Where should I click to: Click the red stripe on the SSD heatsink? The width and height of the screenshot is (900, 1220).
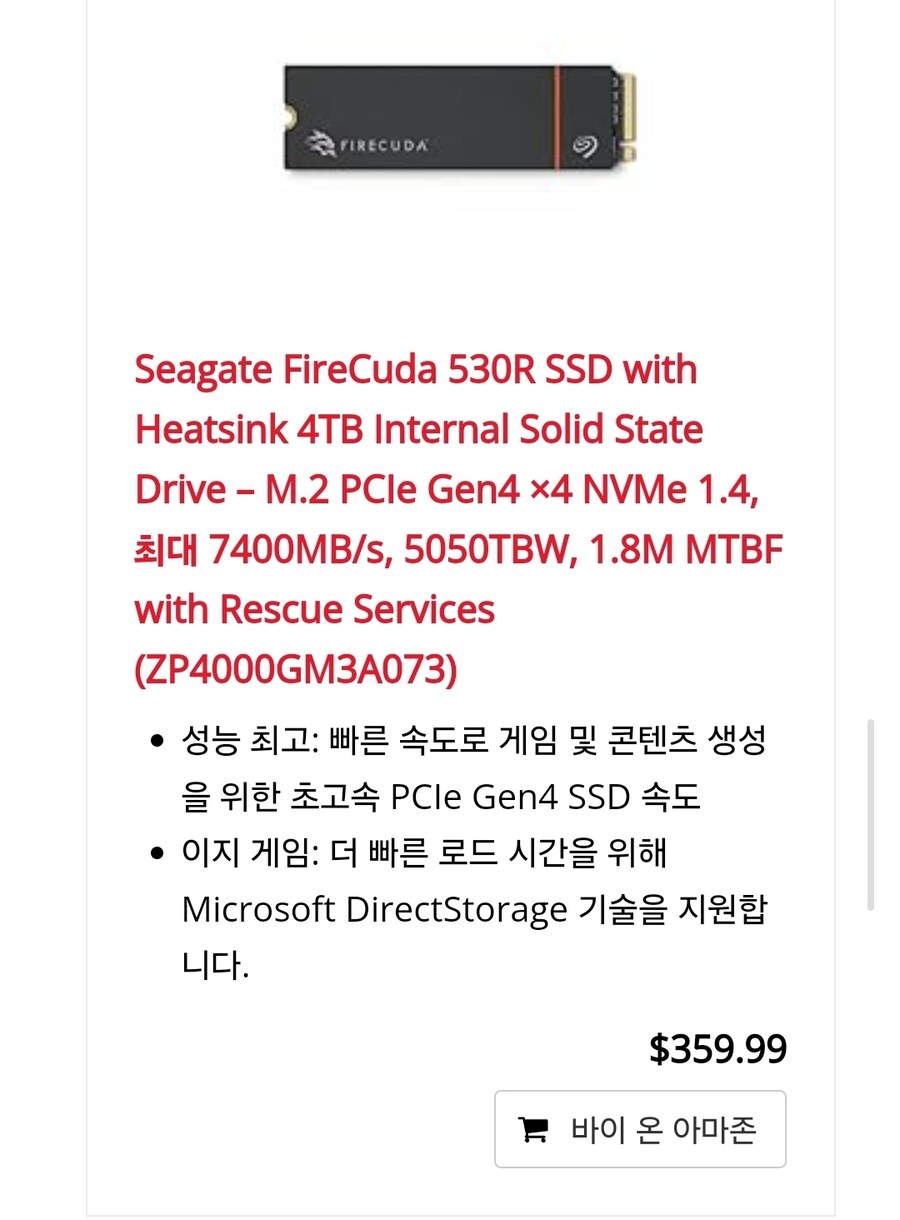click(x=557, y=119)
